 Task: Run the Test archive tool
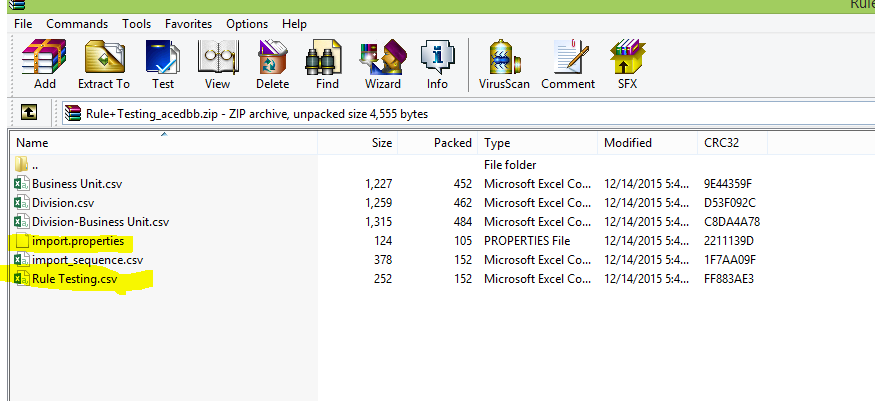point(163,65)
